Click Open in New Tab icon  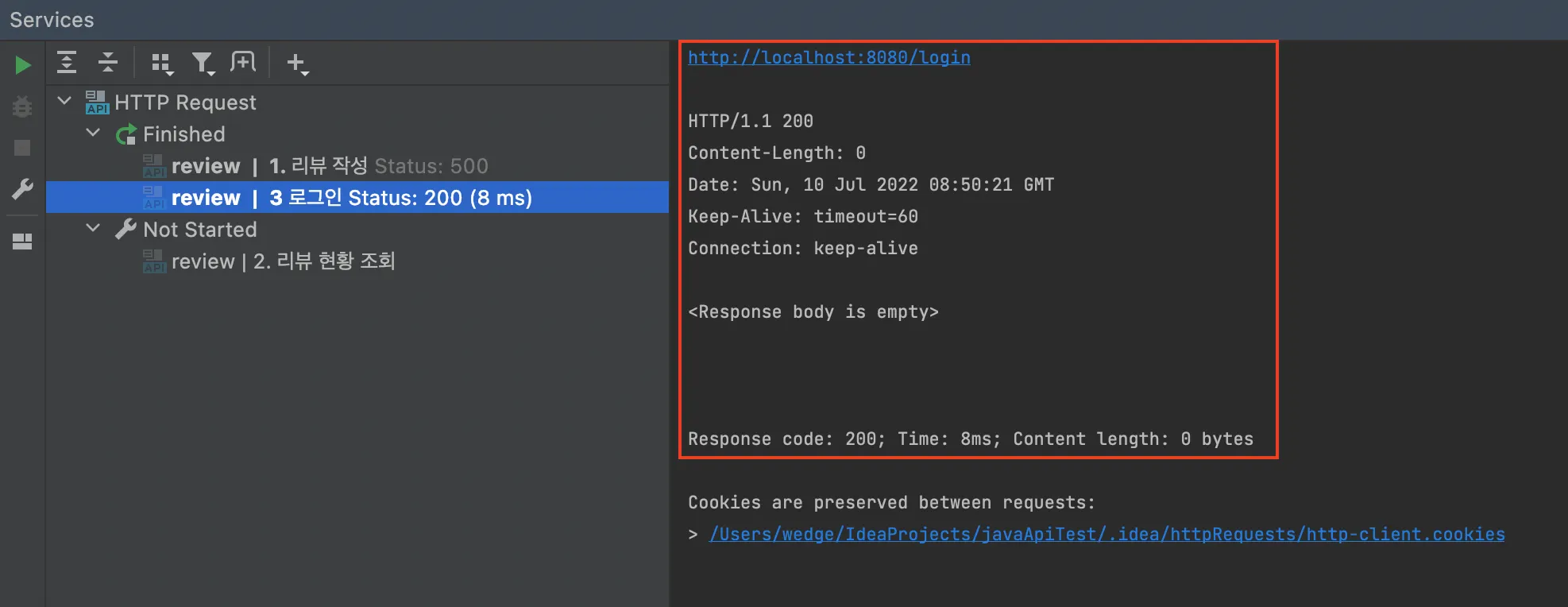pos(243,62)
